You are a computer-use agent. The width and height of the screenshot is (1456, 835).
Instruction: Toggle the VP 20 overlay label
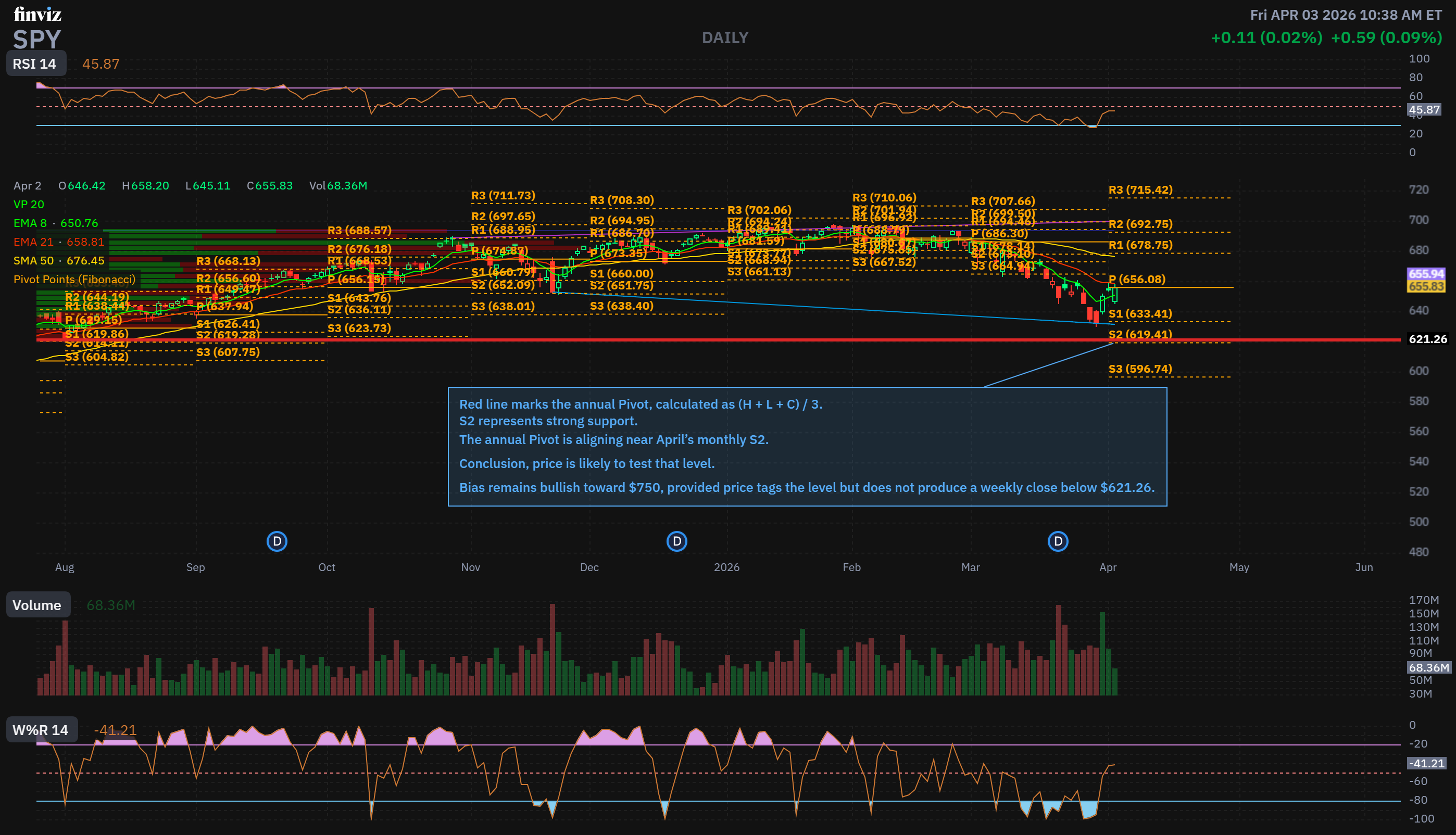(x=29, y=205)
